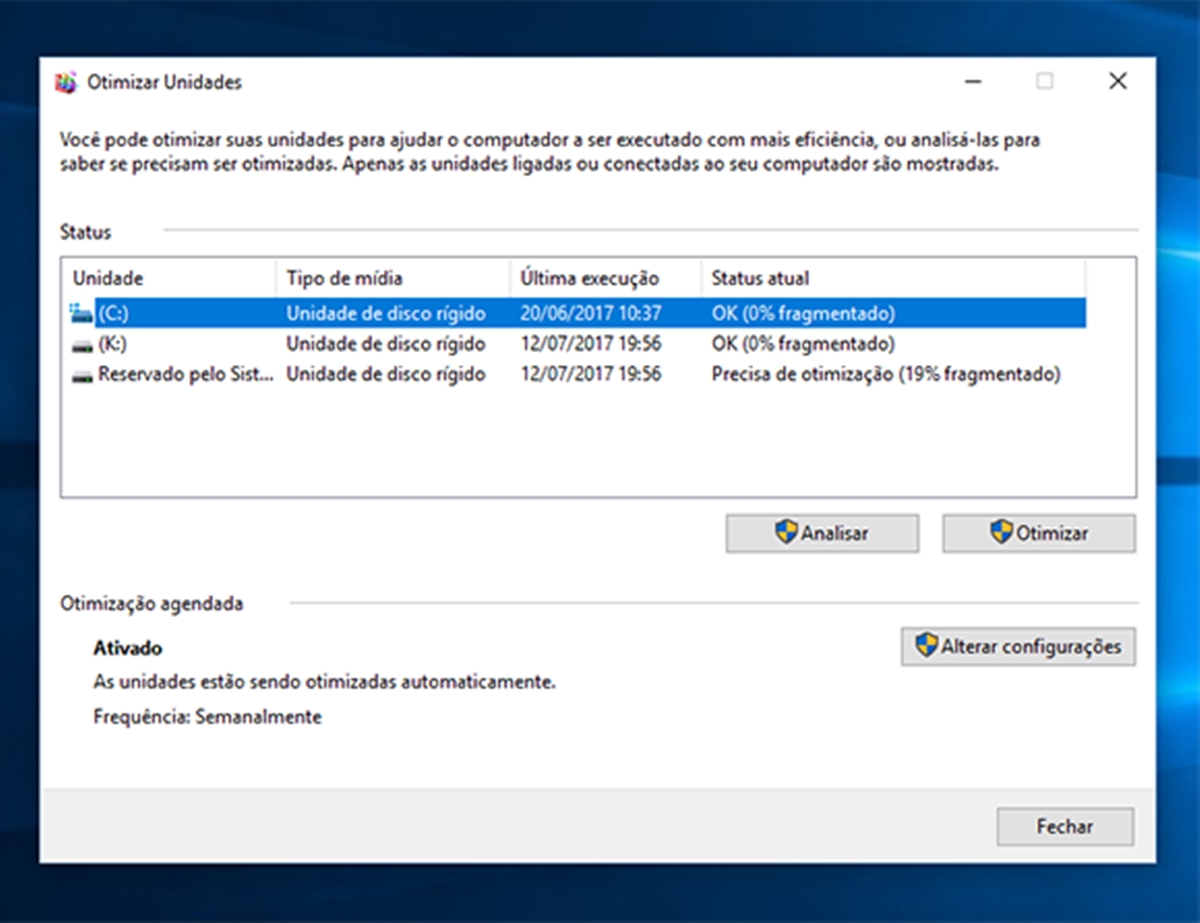Select the (K:) drive row name
1200x923 pixels.
[x=113, y=344]
